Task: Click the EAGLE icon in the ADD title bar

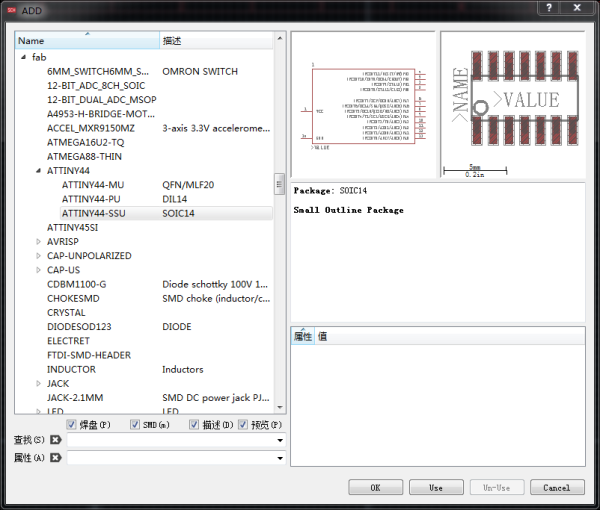Action: (x=12, y=10)
